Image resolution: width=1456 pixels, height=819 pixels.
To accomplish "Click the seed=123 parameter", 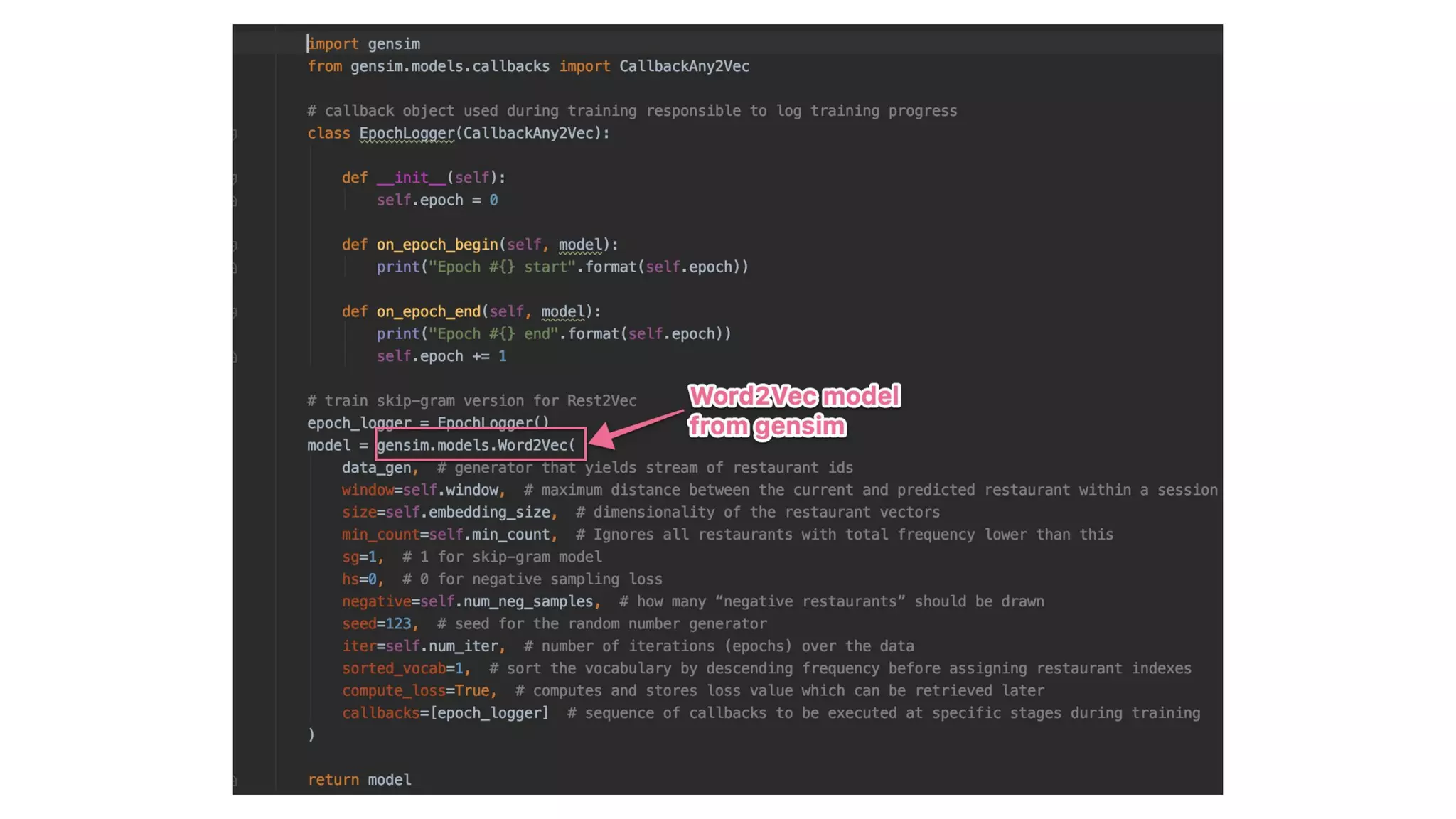I will [x=380, y=623].
